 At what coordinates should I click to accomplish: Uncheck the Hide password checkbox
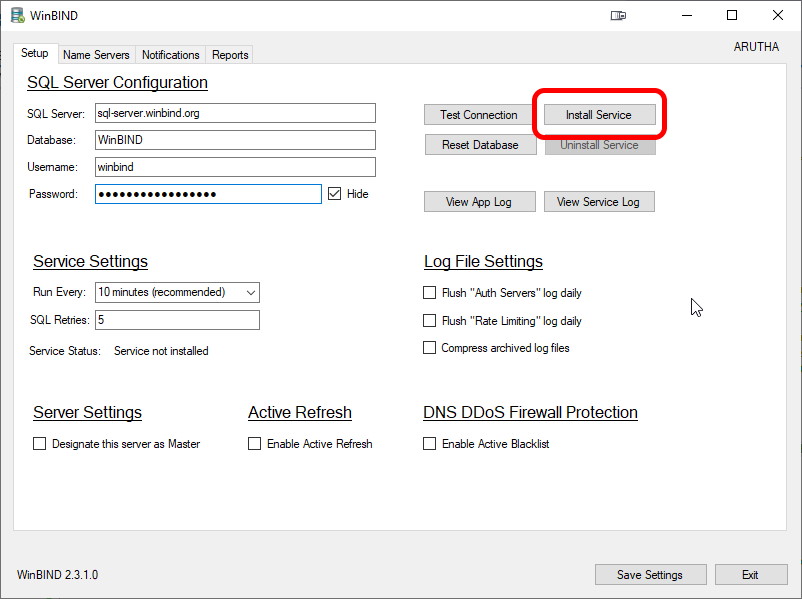point(335,194)
